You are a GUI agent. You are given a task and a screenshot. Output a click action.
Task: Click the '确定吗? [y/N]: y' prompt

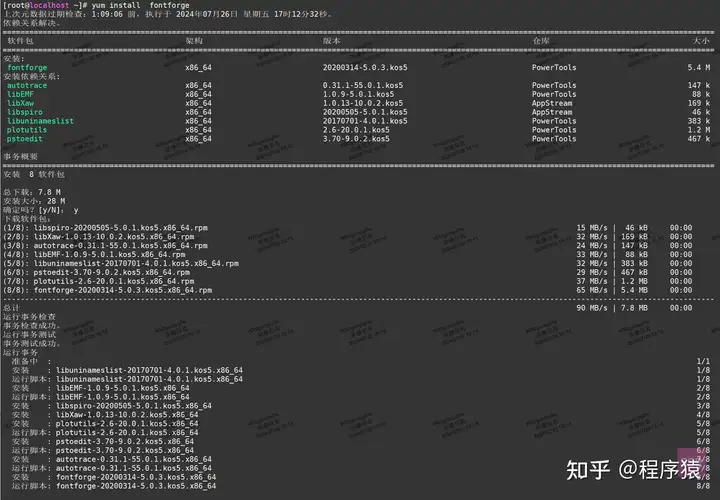tap(41, 210)
